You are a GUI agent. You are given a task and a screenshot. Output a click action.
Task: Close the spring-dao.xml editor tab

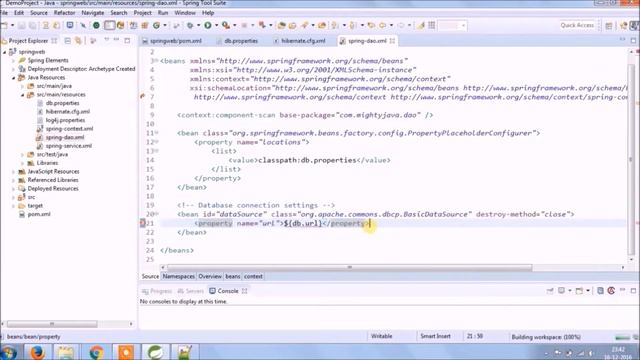(392, 41)
